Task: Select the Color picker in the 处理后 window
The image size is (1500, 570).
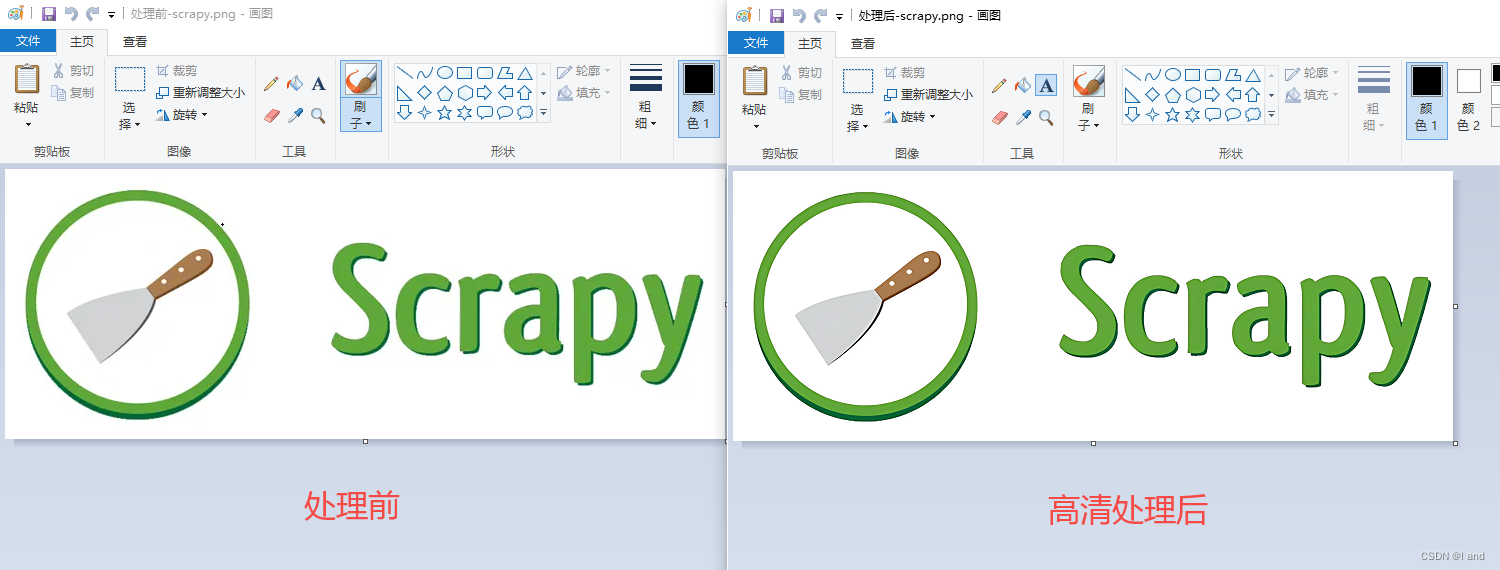Action: (x=1022, y=118)
